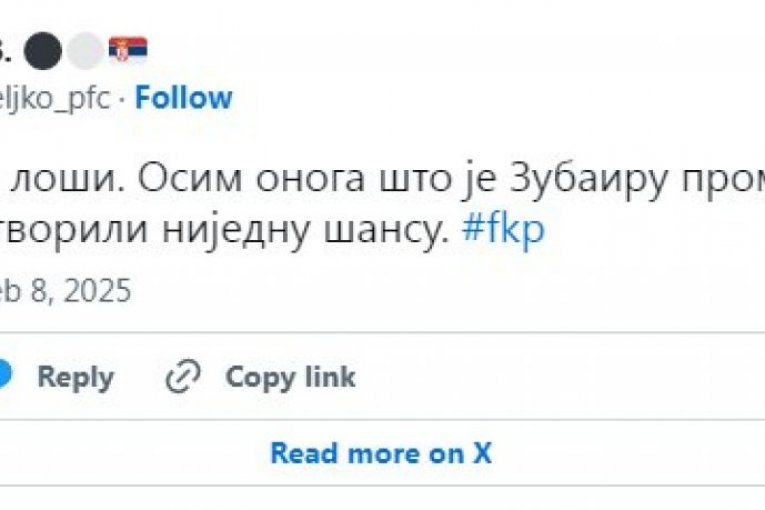Click the white circle emoji in the name

tap(88, 50)
